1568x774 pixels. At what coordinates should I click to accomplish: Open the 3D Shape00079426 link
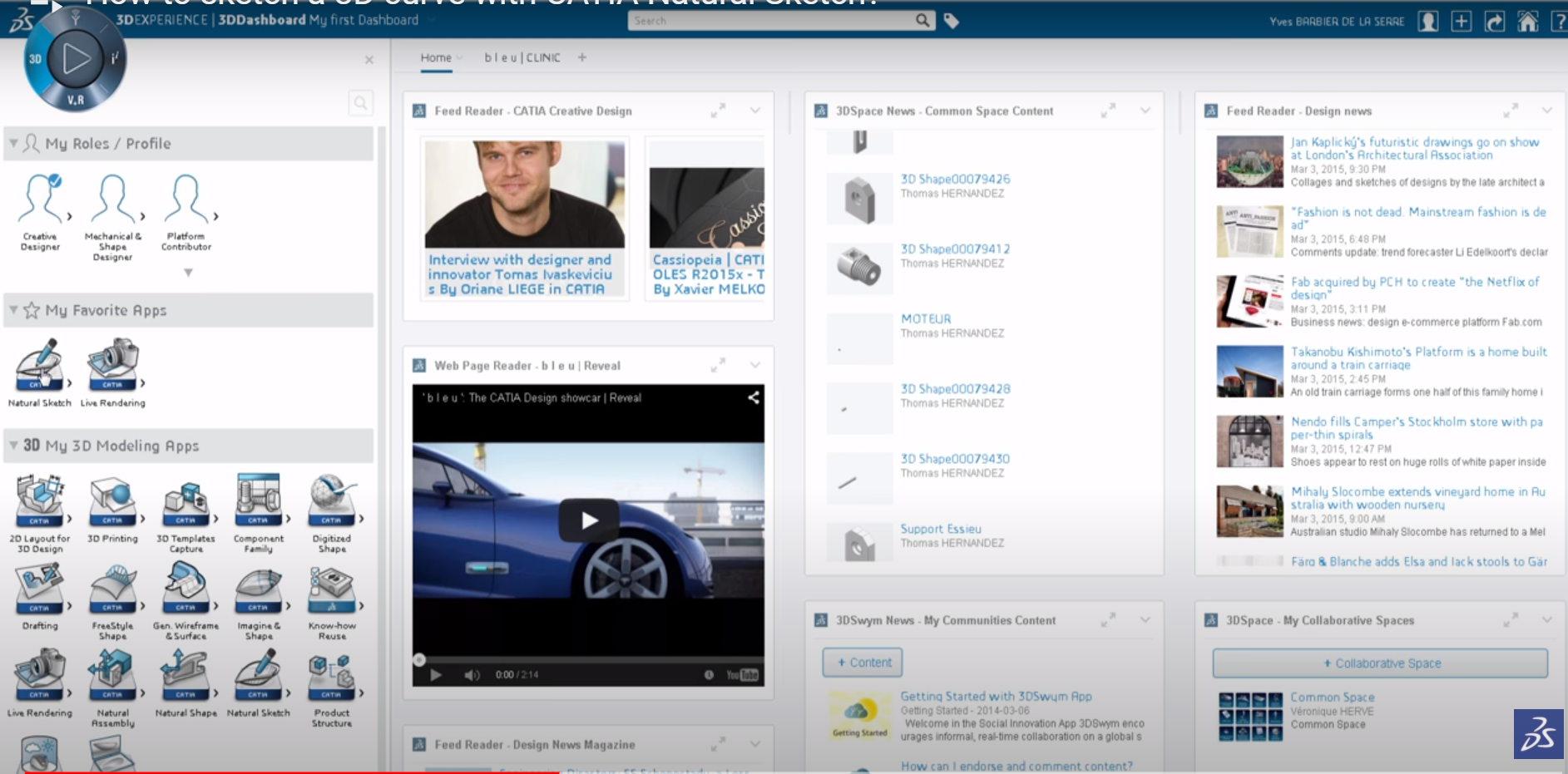coord(955,179)
